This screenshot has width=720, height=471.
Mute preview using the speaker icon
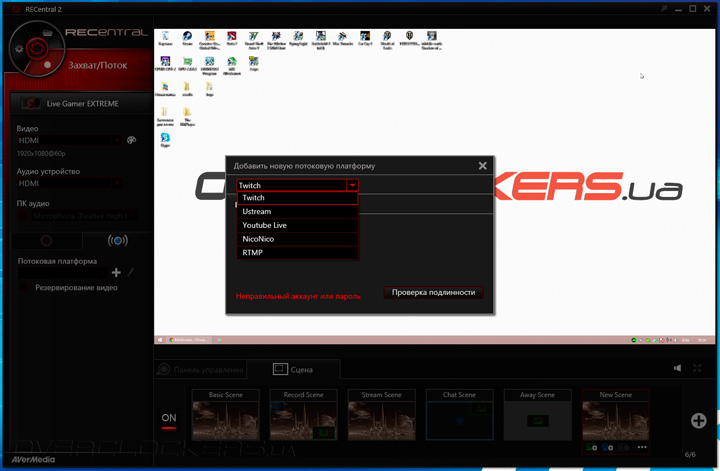[677, 368]
